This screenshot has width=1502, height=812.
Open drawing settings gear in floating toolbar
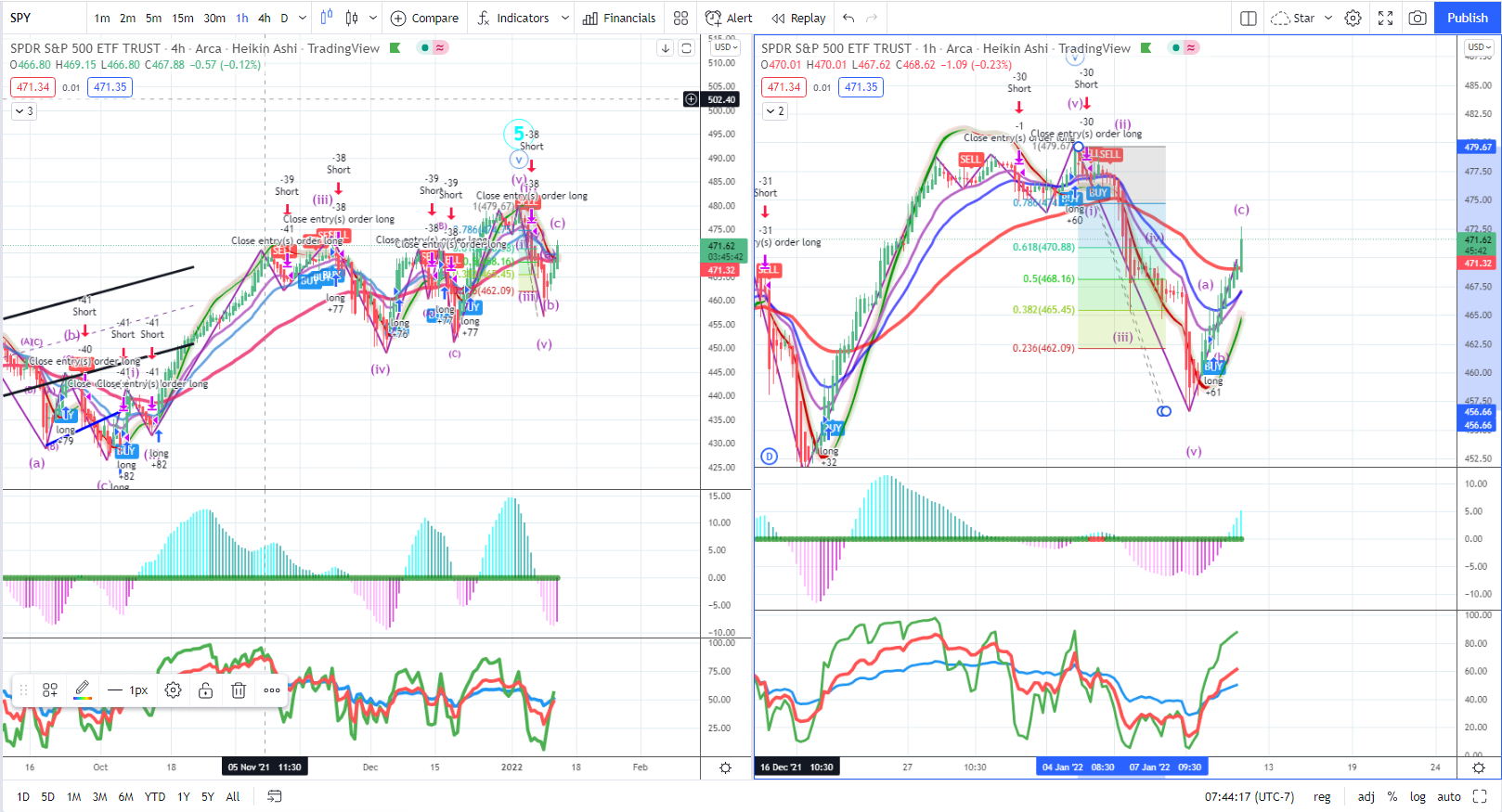pyautogui.click(x=173, y=690)
